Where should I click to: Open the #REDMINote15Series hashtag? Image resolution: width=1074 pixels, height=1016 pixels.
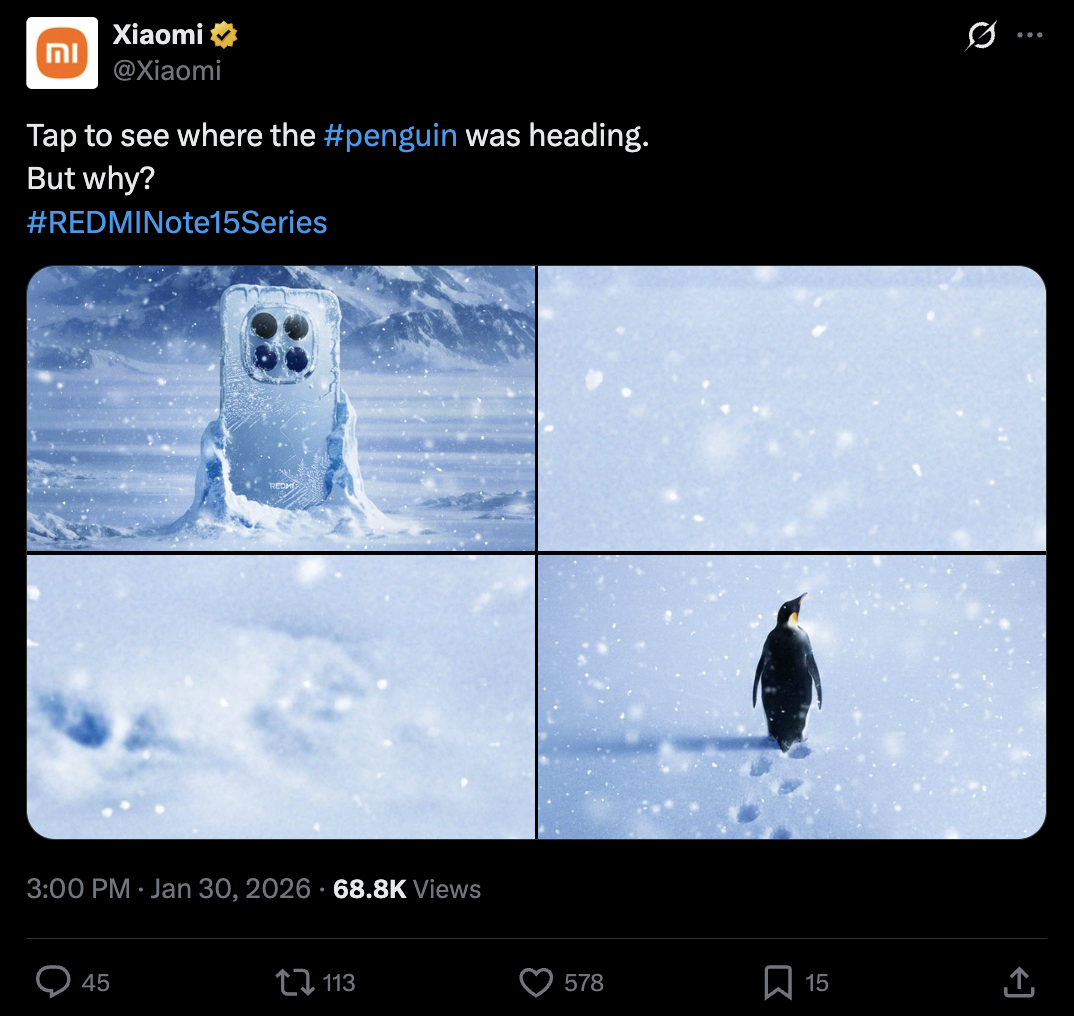[x=177, y=223]
